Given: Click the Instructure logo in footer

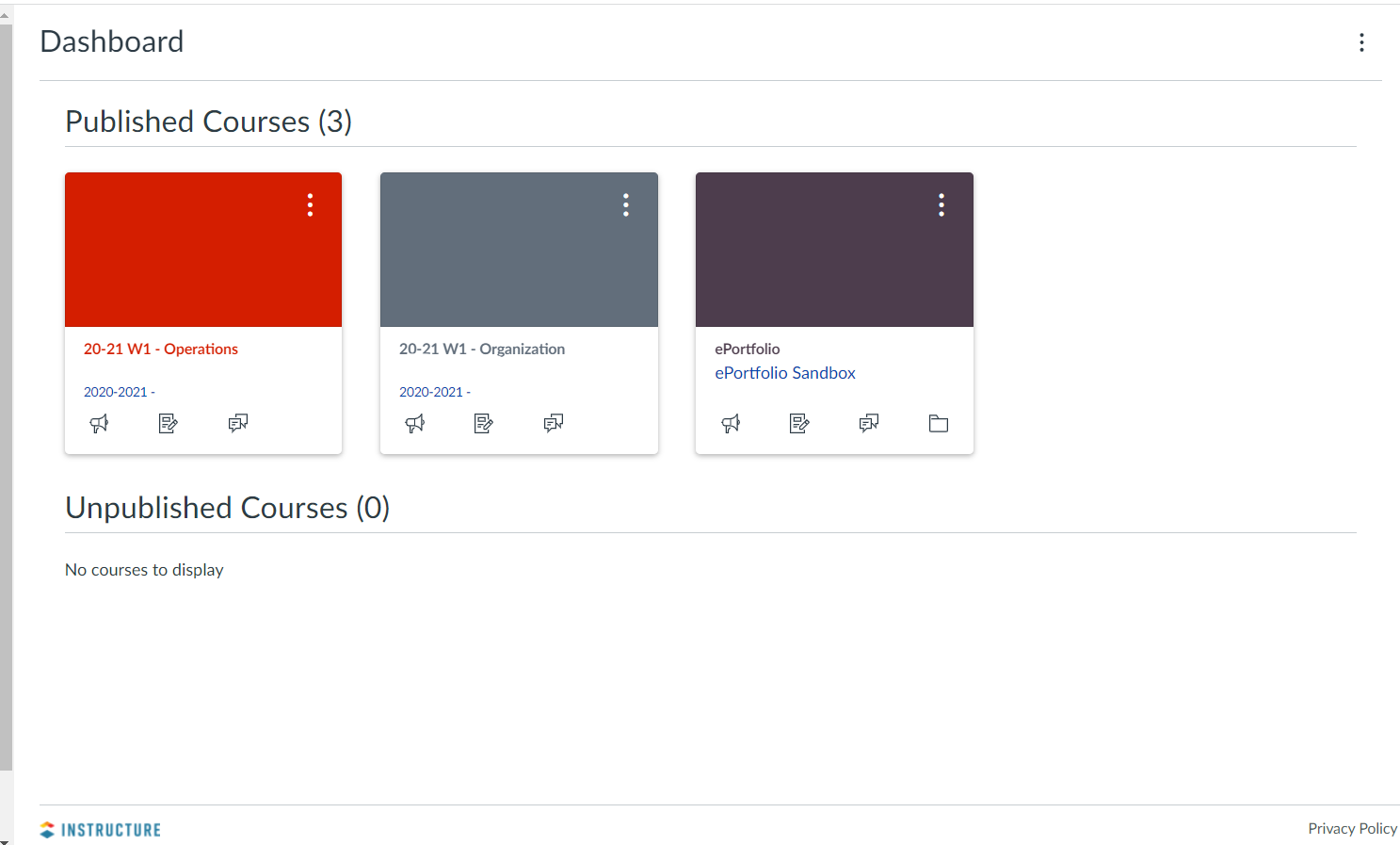Looking at the screenshot, I should 101,830.
